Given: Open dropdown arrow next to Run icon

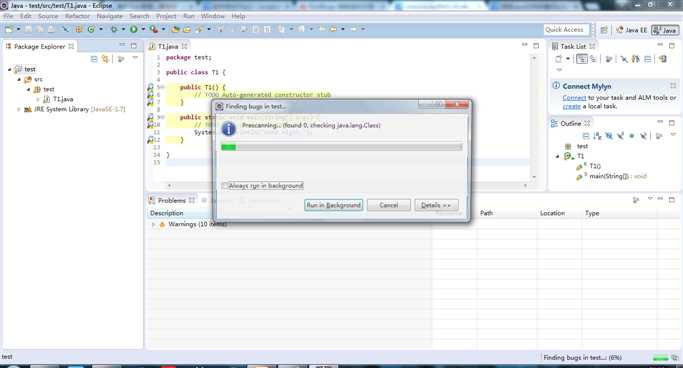Looking at the screenshot, I should 143,29.
